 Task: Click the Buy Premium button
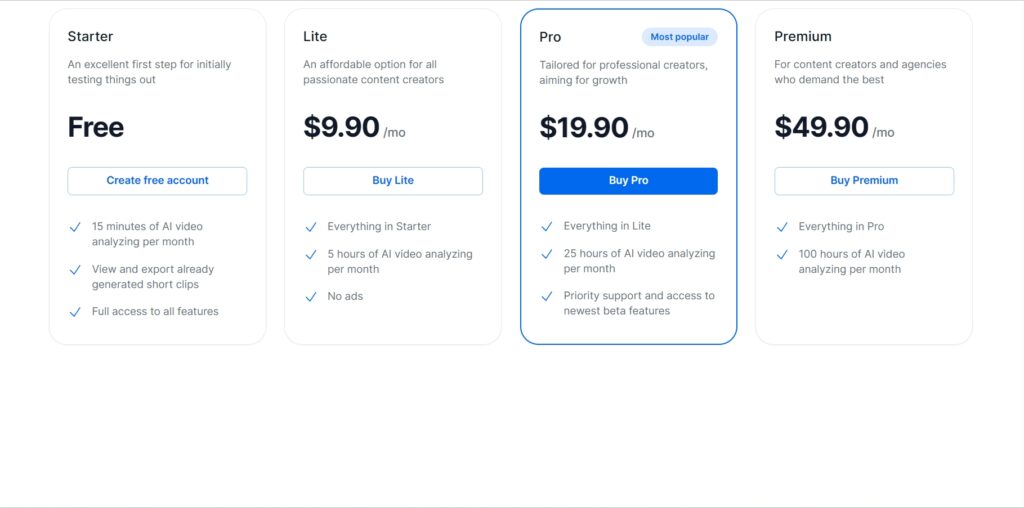coord(864,181)
